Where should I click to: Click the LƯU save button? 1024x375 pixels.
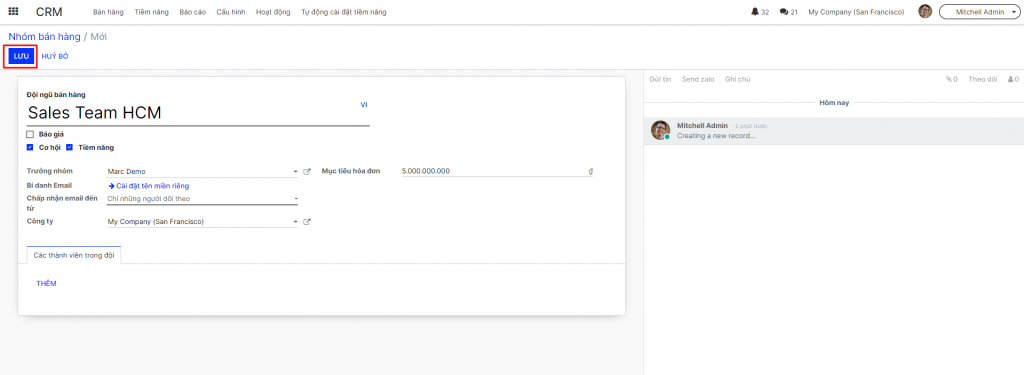22,56
